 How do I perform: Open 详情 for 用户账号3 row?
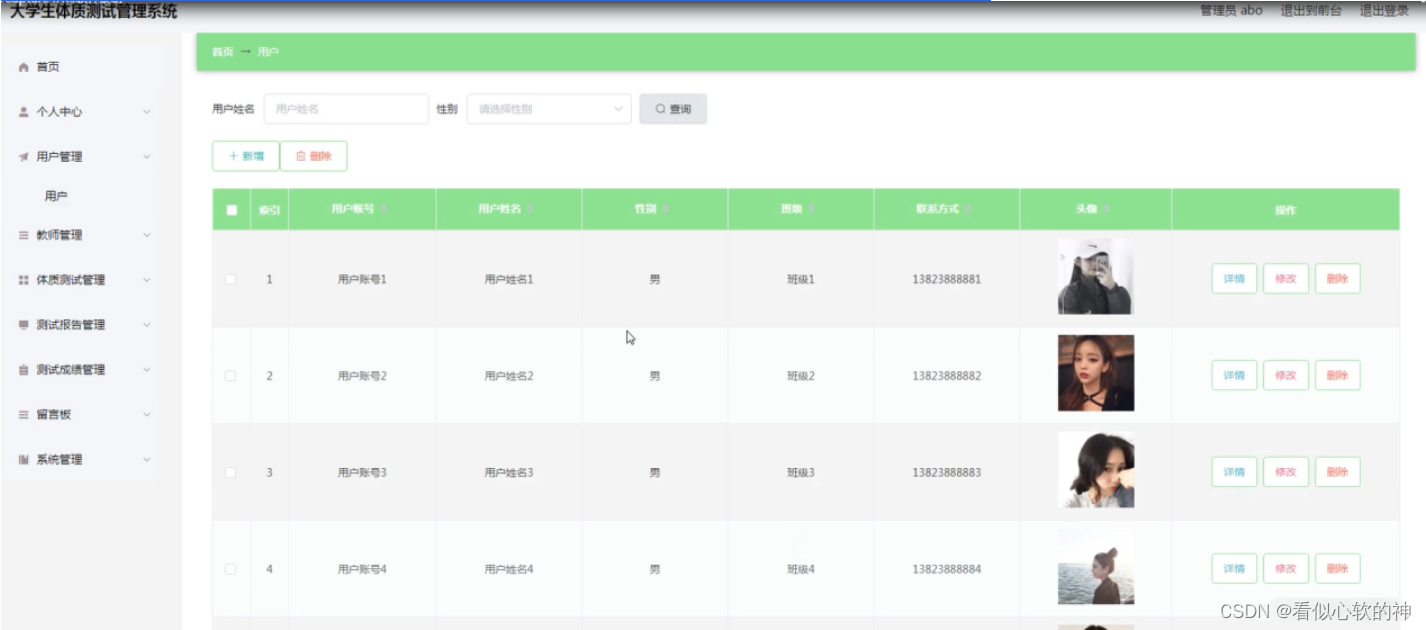(1234, 472)
